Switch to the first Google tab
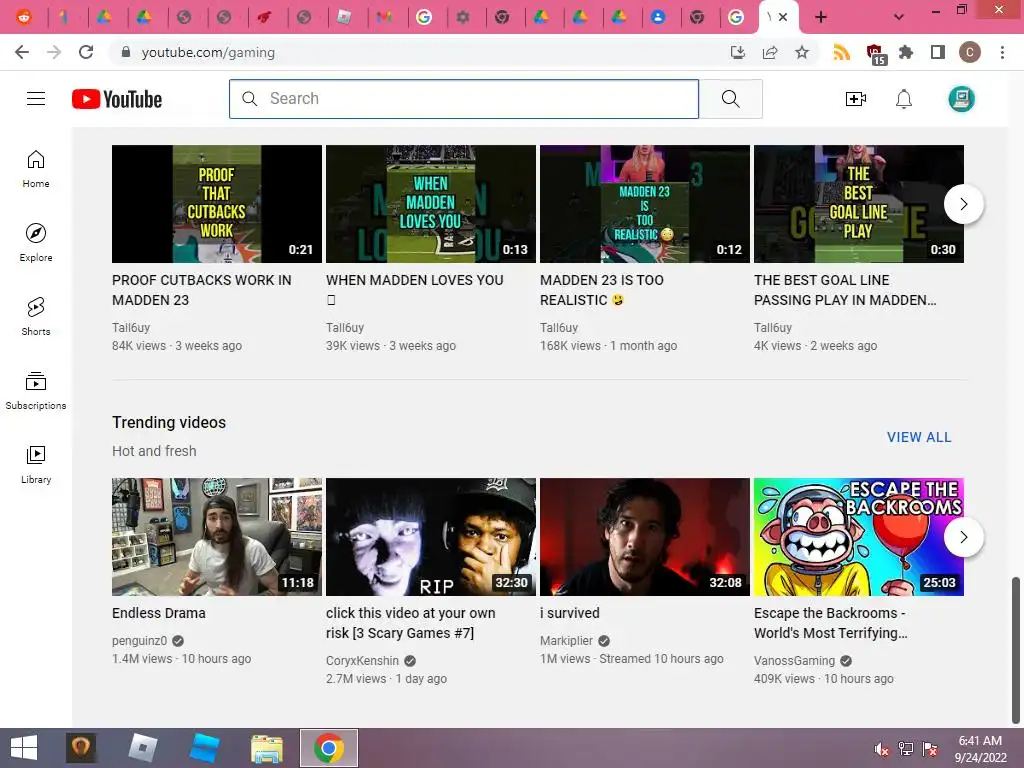The width and height of the screenshot is (1024, 768). pos(424,17)
